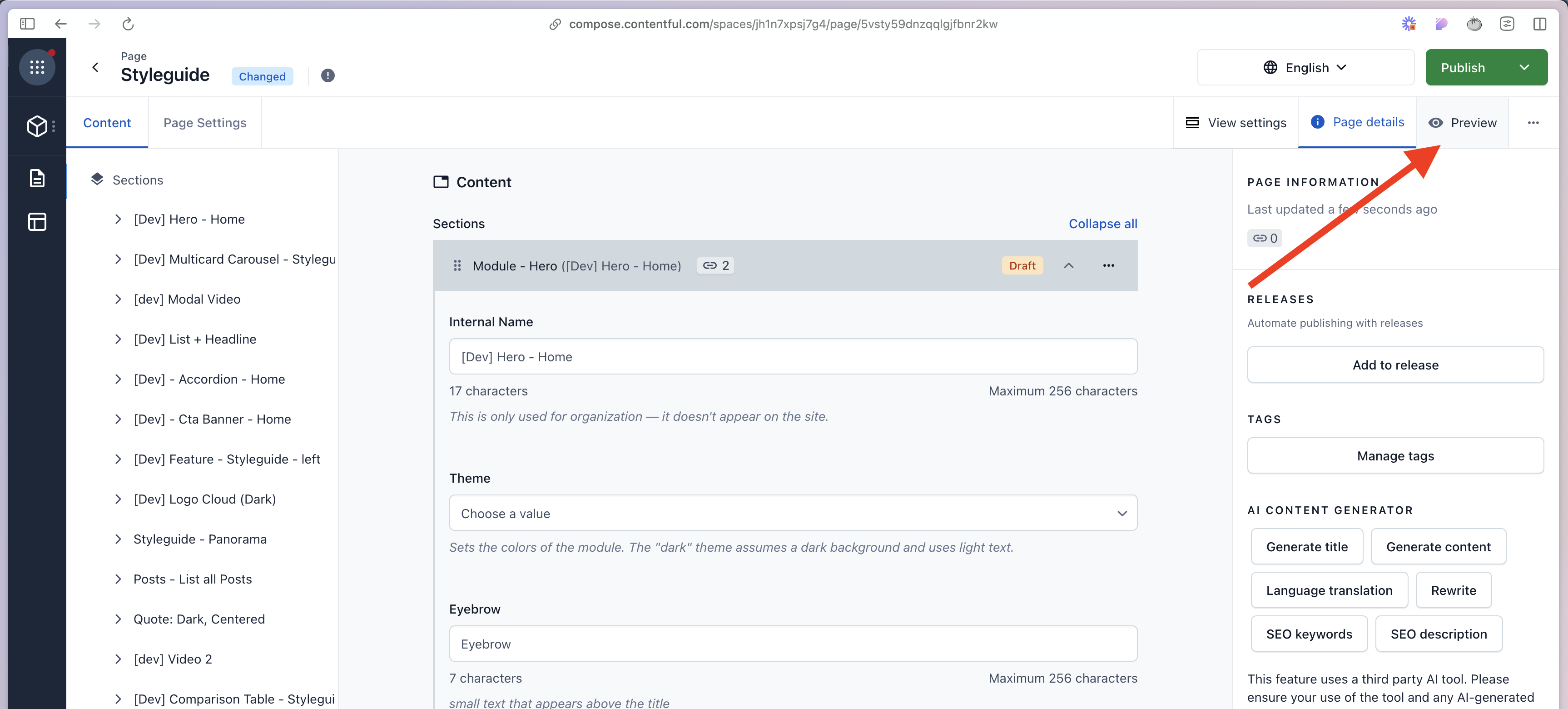Expand the [Dev] Multicard Carousel section
This screenshot has height=709, width=1568.
pos(119,259)
